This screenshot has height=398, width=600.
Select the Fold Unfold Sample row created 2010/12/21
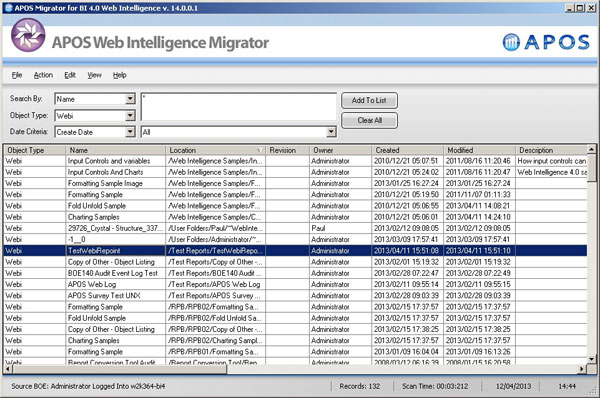295,206
